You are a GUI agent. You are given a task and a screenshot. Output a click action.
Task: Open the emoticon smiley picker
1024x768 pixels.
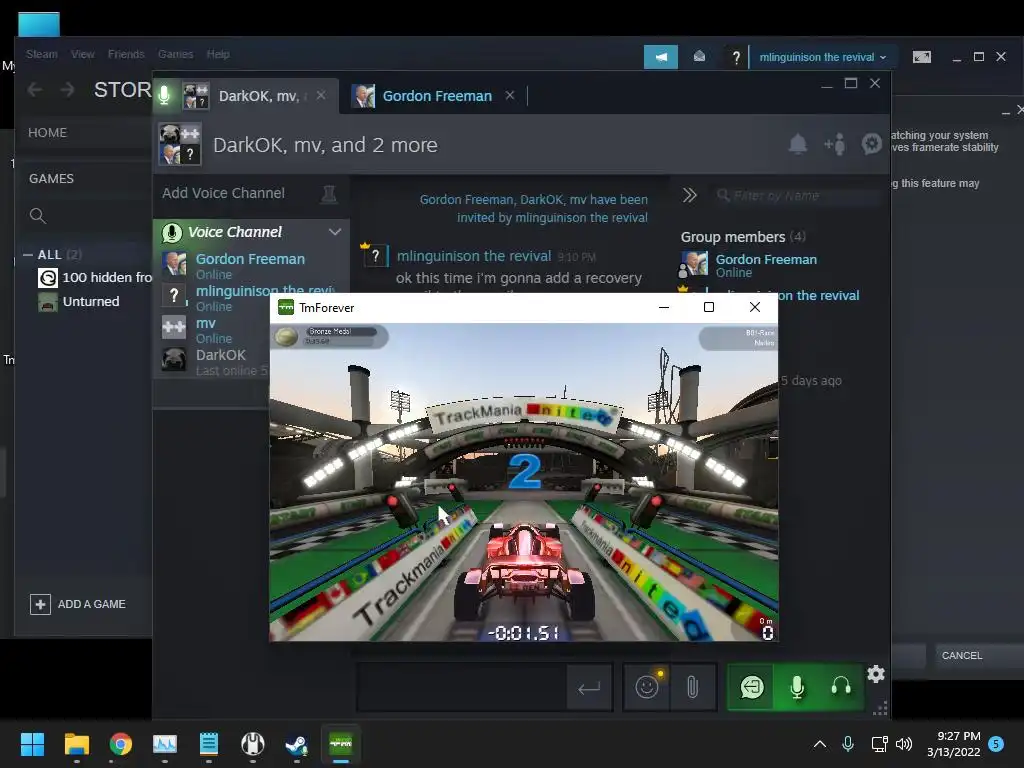pos(647,687)
